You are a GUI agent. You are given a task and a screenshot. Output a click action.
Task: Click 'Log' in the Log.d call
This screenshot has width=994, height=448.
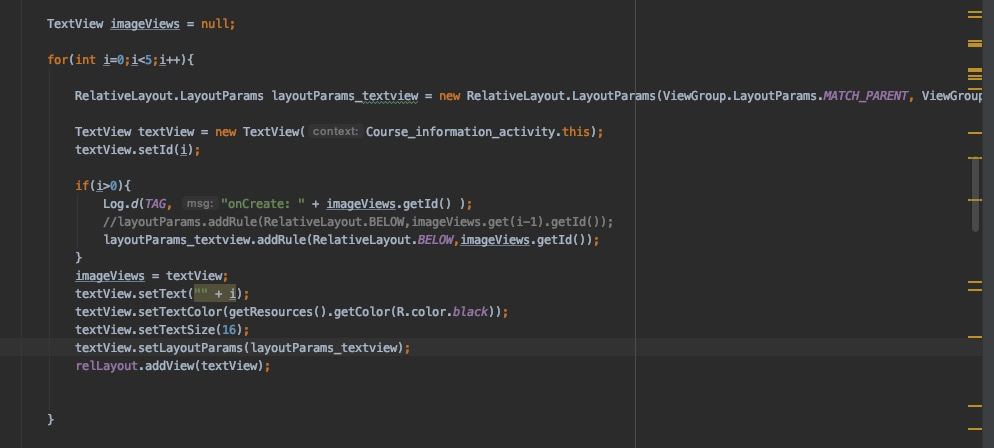[x=113, y=203]
